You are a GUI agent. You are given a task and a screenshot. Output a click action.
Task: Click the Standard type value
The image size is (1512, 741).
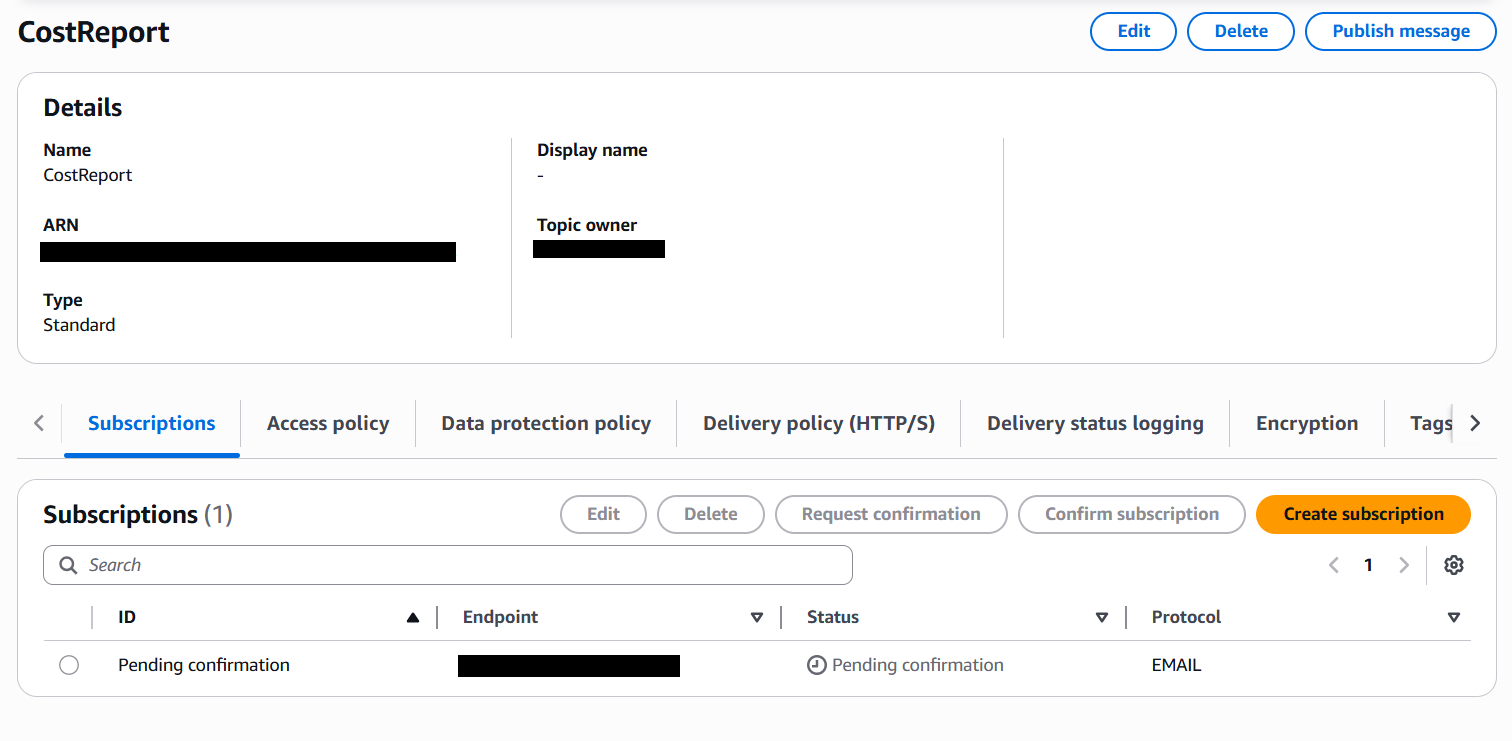click(79, 325)
